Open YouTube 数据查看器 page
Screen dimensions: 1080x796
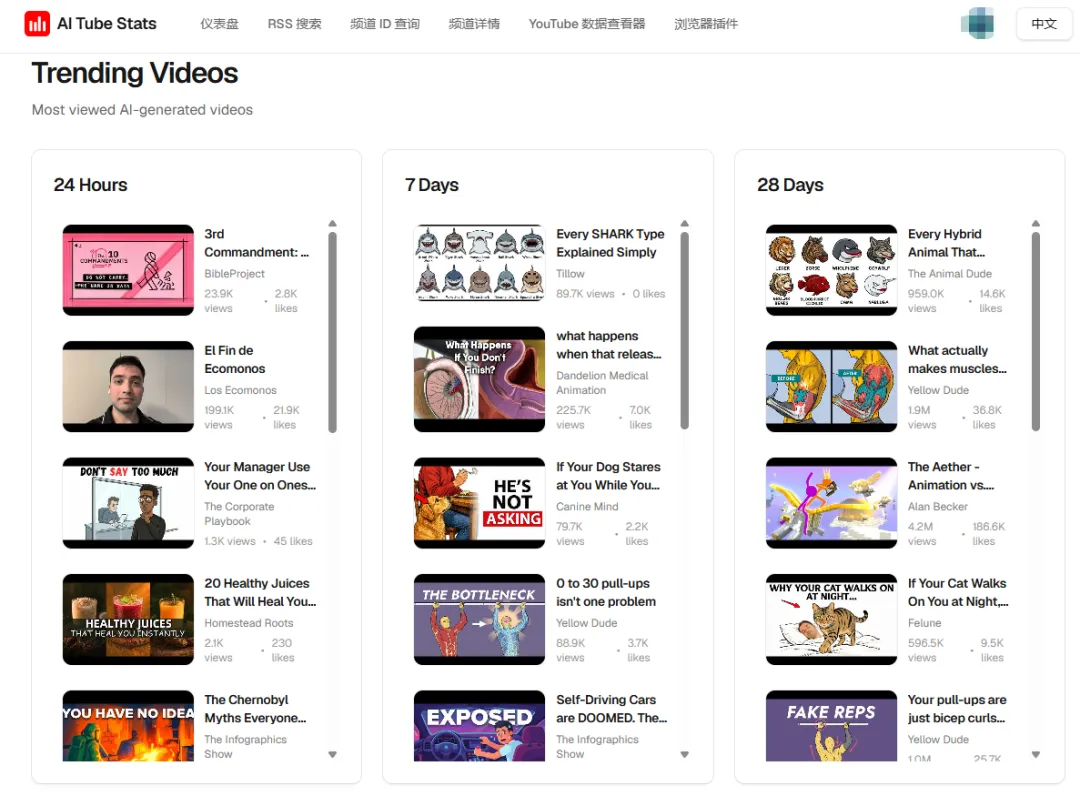point(586,24)
